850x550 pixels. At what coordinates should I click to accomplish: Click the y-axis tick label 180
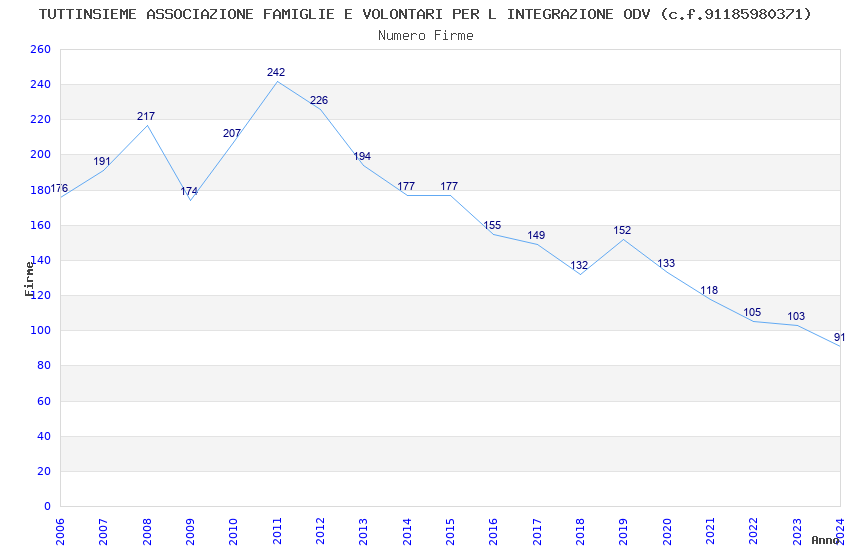point(41,190)
